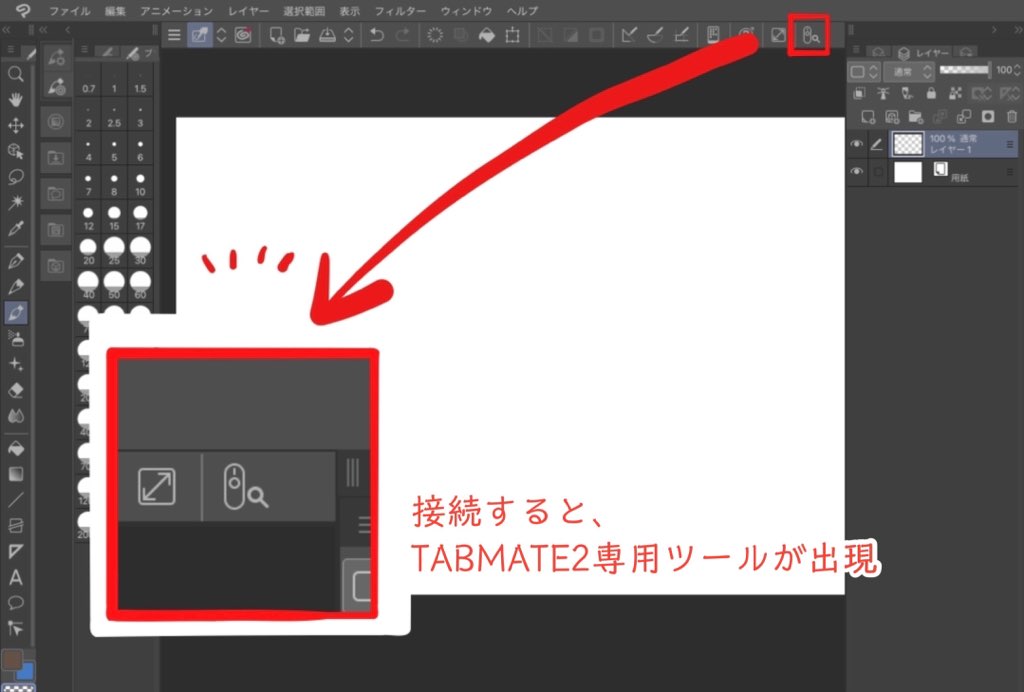Open the command bar hamburger menu

(x=174, y=35)
